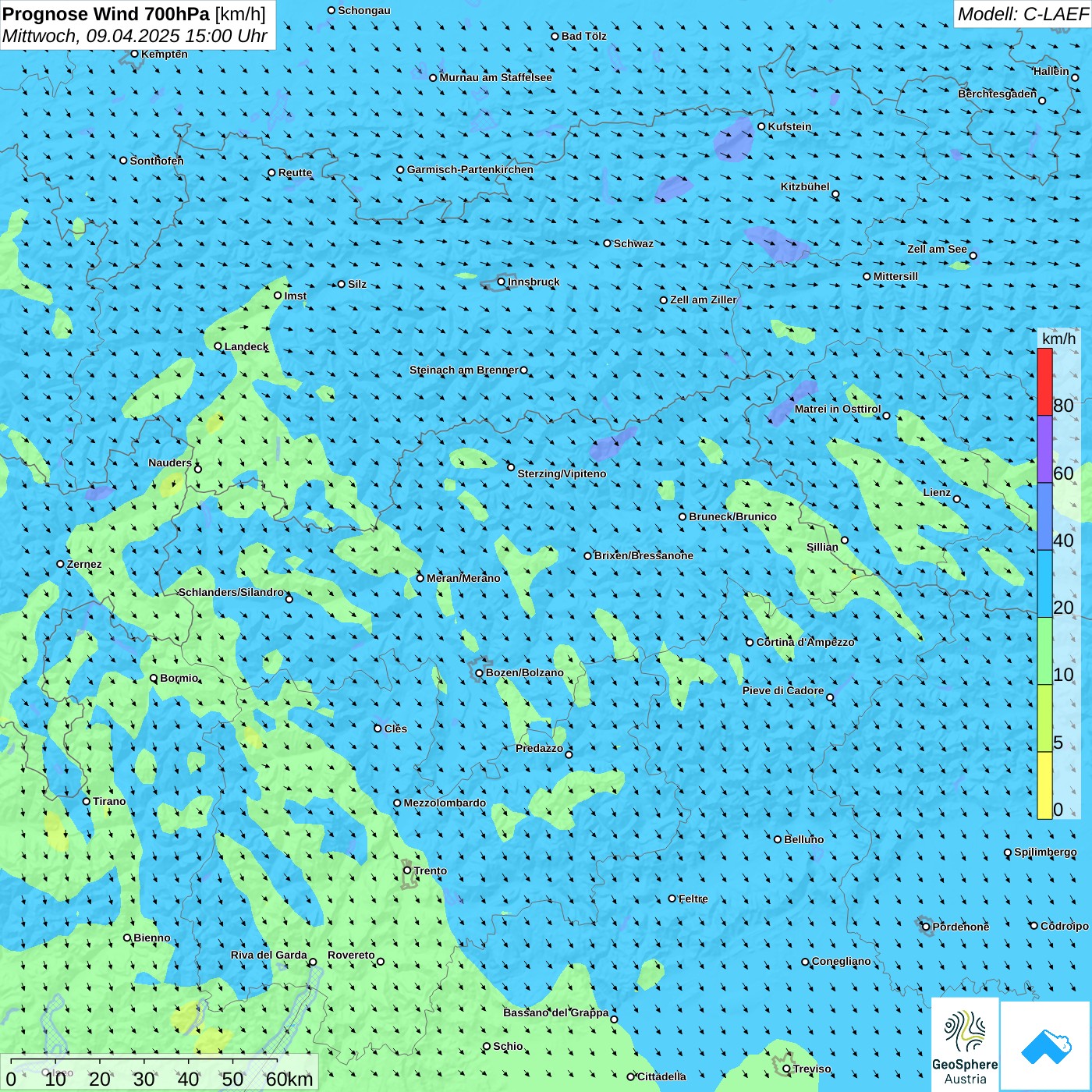Click the Landeck location marker

pos(218,346)
